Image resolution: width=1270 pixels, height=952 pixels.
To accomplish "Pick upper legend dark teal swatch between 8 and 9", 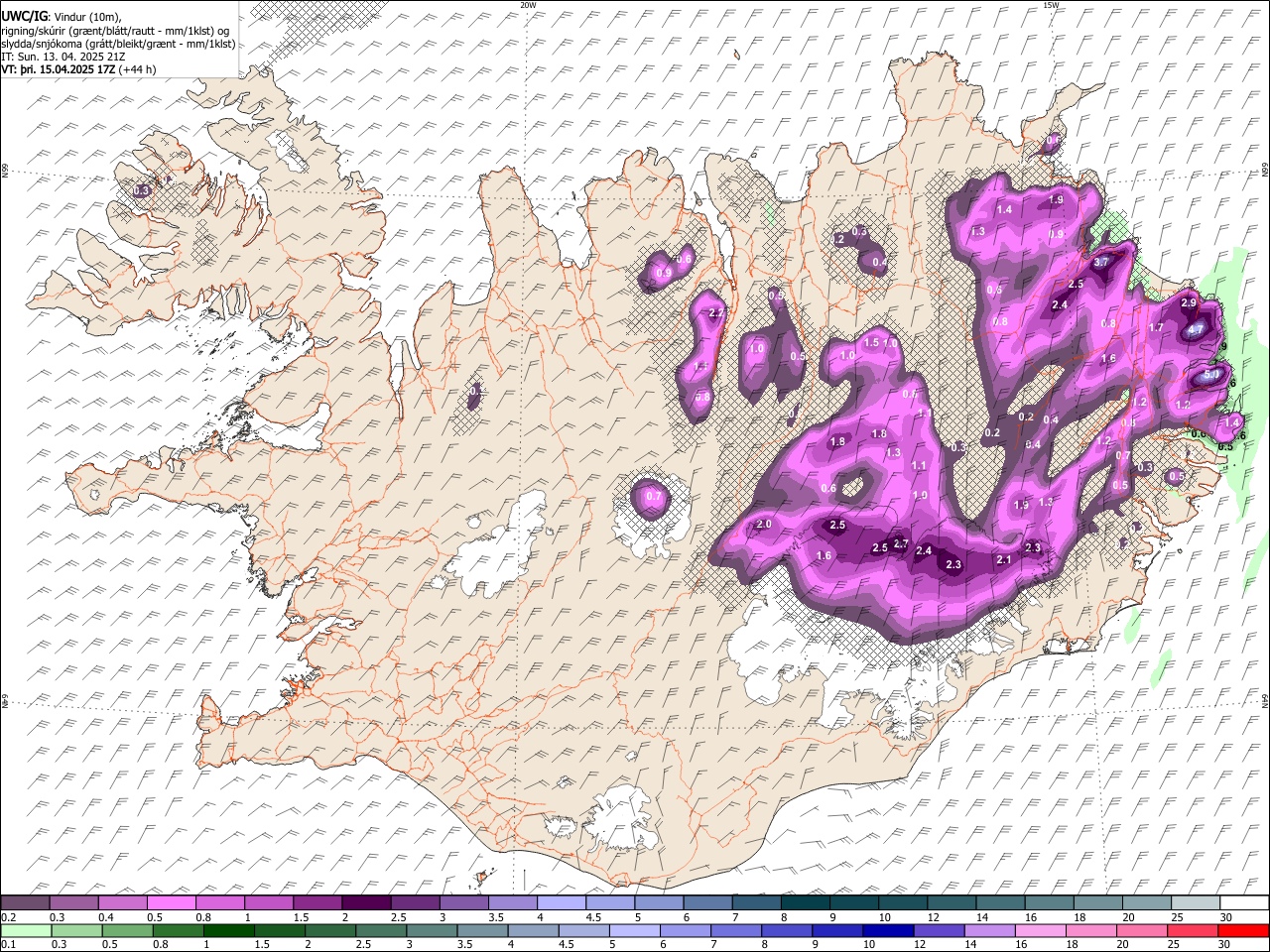I will (806, 903).
